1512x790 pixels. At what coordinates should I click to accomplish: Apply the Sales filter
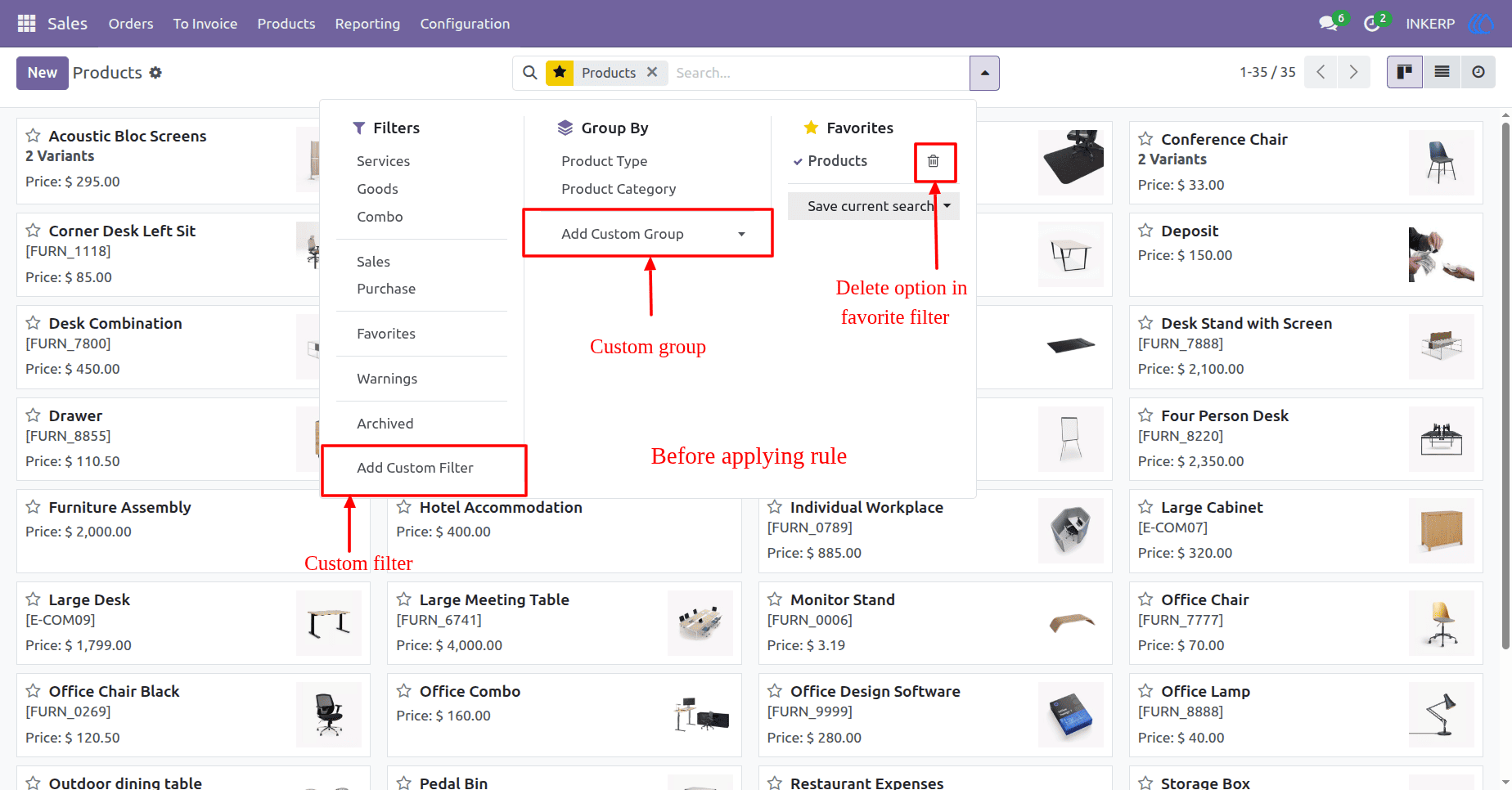point(373,262)
